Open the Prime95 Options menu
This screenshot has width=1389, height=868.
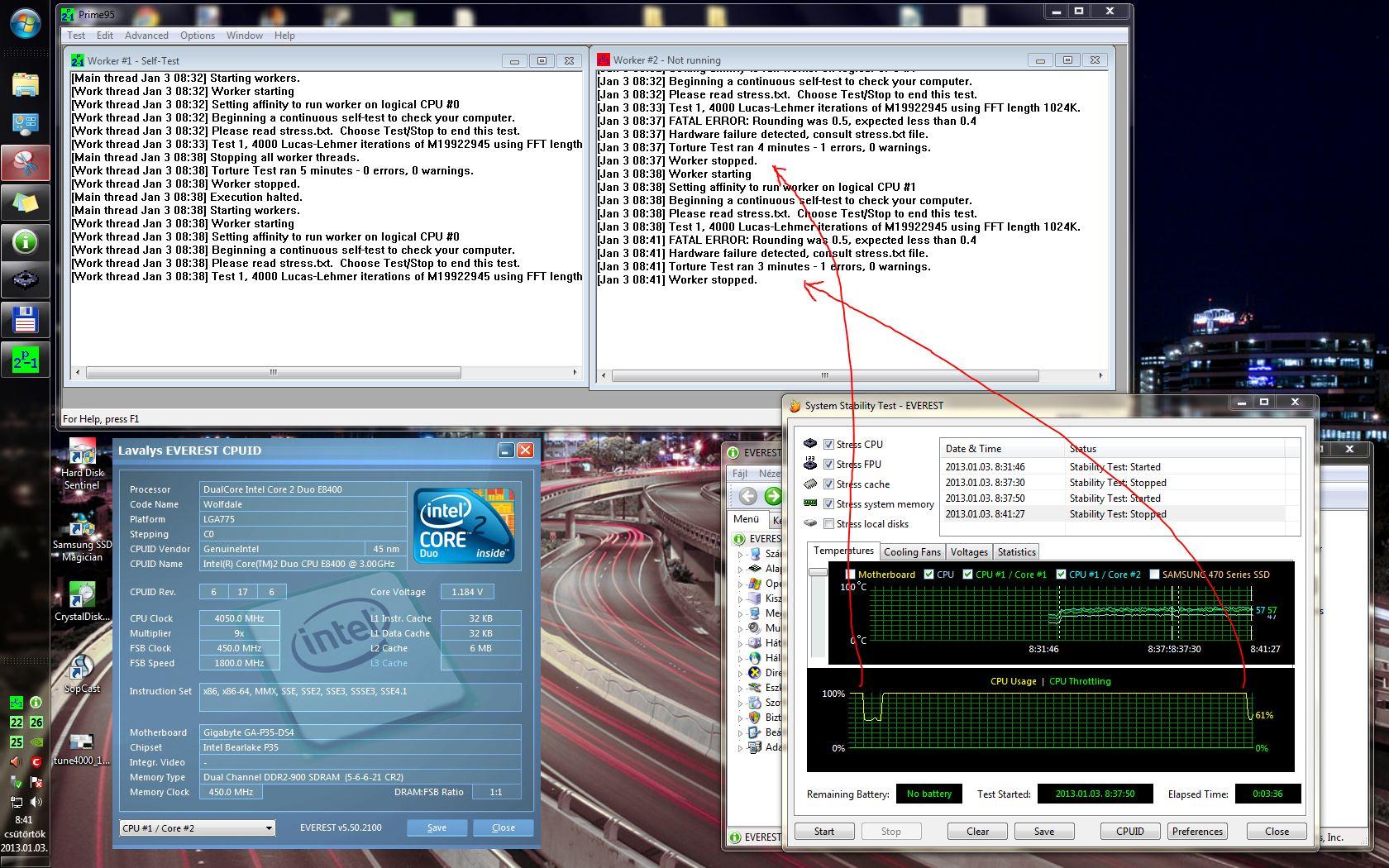pos(198,36)
